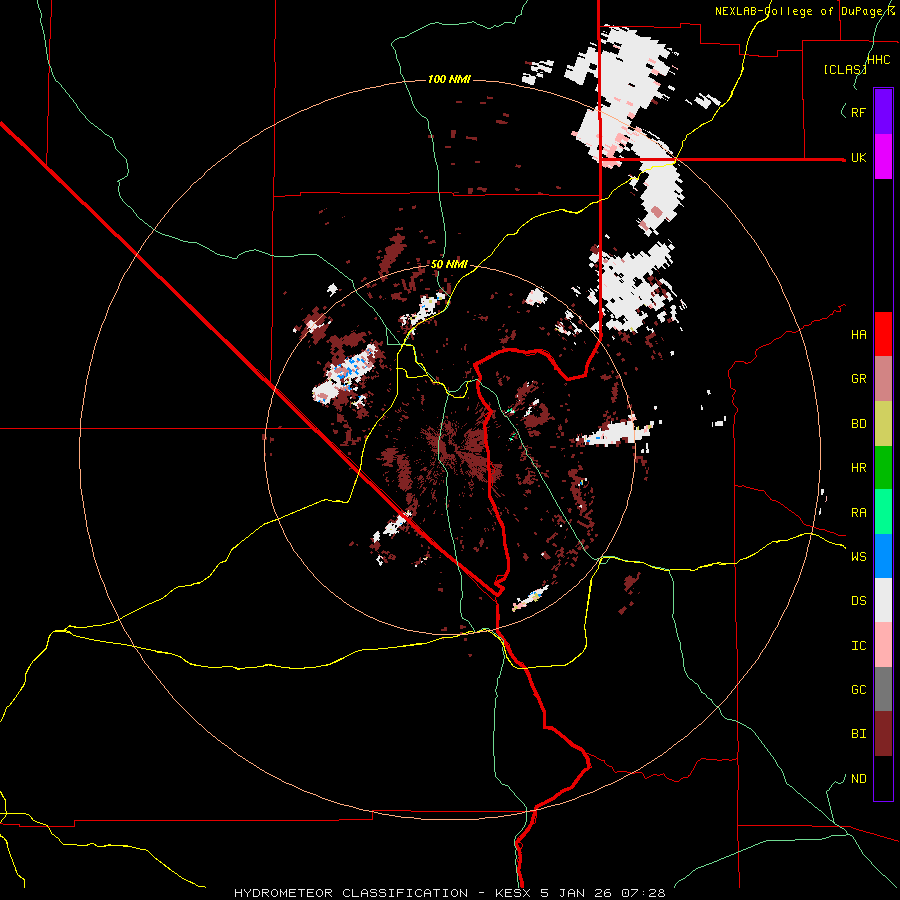
Task: Click the gray GC legend color swatch
Action: [x=883, y=689]
